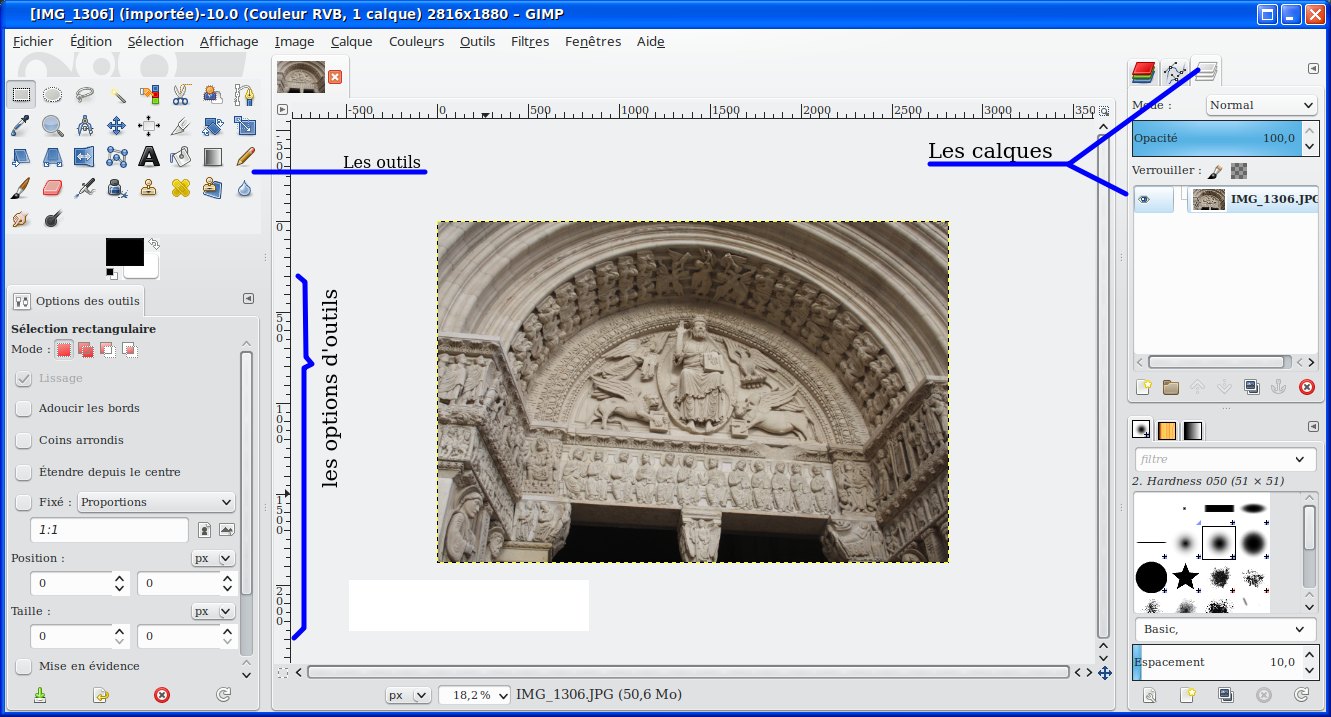Check Mise en évidence option
This screenshot has width=1331, height=717.
(x=23, y=666)
